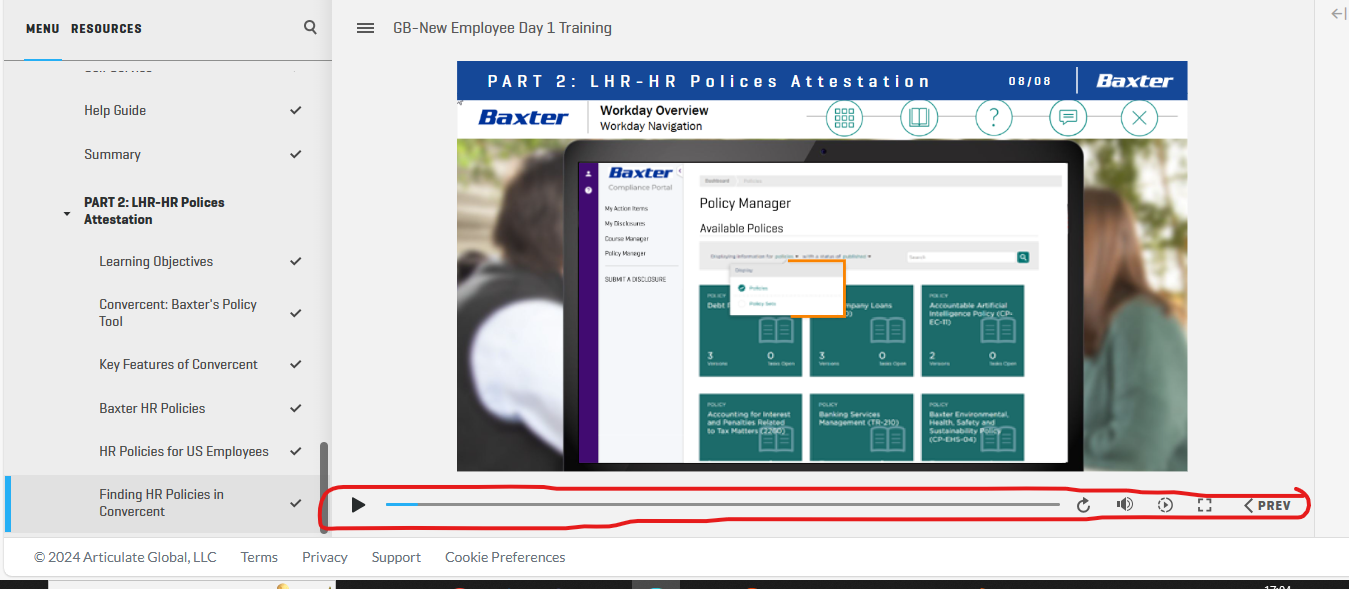Viewport: 1349px width, 589px height.
Task: Mute audio with the volume icon
Action: point(1124,504)
